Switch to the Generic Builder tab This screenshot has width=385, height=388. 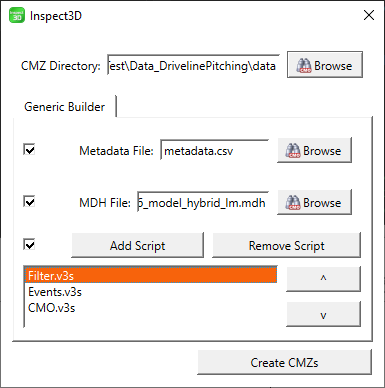[65, 107]
